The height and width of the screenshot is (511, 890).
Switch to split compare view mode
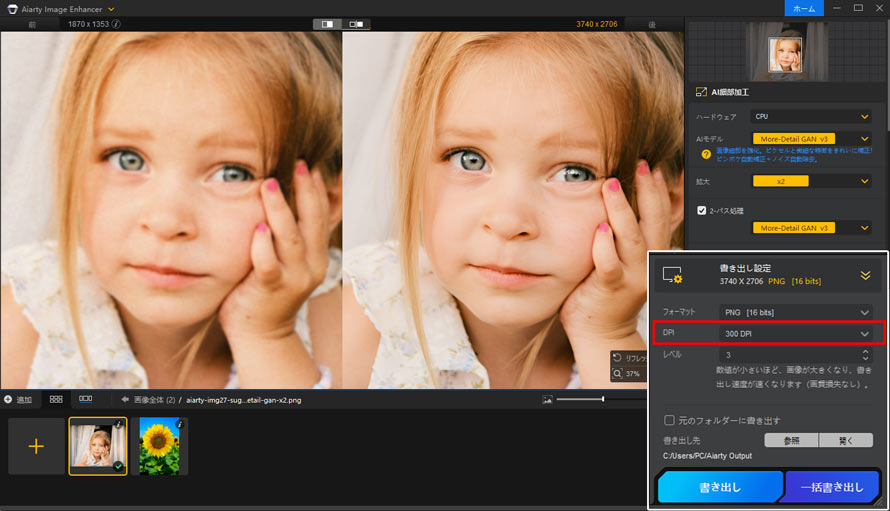328,24
